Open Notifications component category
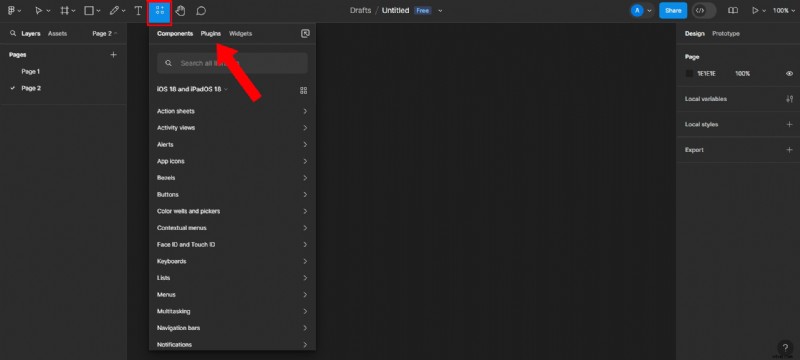Image resolution: width=800 pixels, height=360 pixels. coord(232,345)
